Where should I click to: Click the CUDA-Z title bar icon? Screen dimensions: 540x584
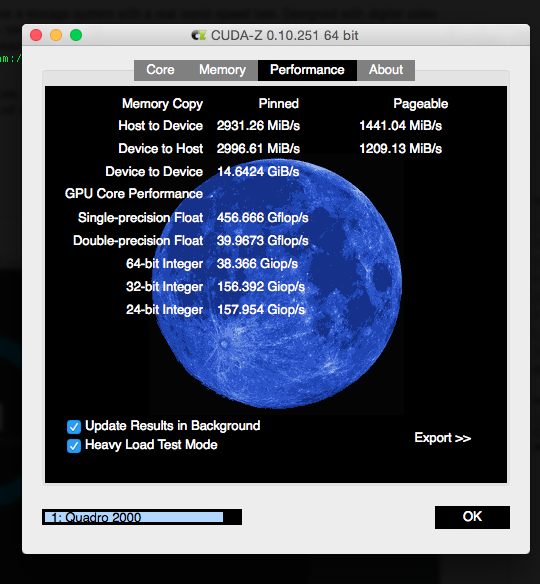[198, 35]
